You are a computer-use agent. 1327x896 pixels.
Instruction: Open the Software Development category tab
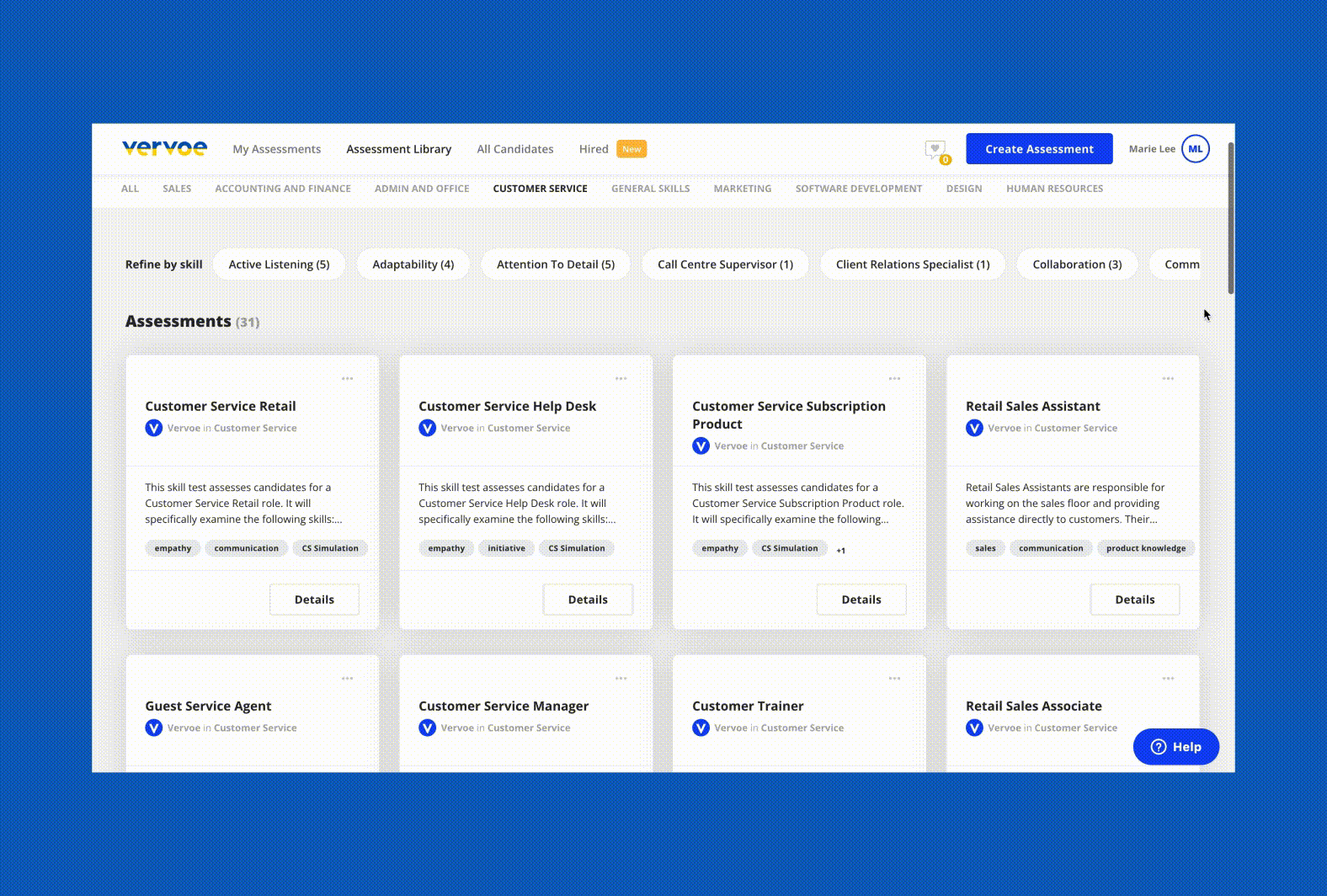click(x=859, y=189)
